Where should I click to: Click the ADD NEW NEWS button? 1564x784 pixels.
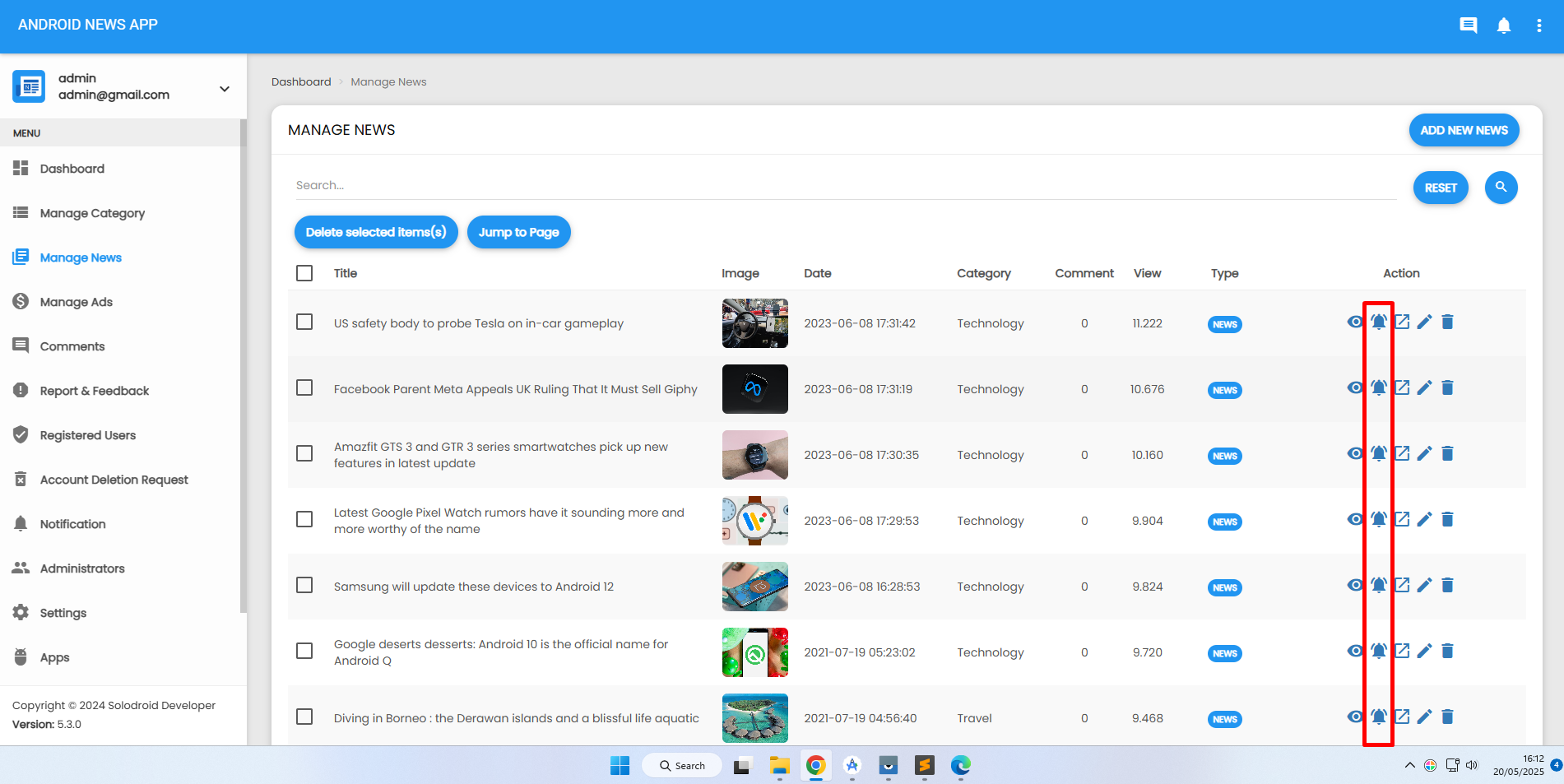[x=1464, y=130]
